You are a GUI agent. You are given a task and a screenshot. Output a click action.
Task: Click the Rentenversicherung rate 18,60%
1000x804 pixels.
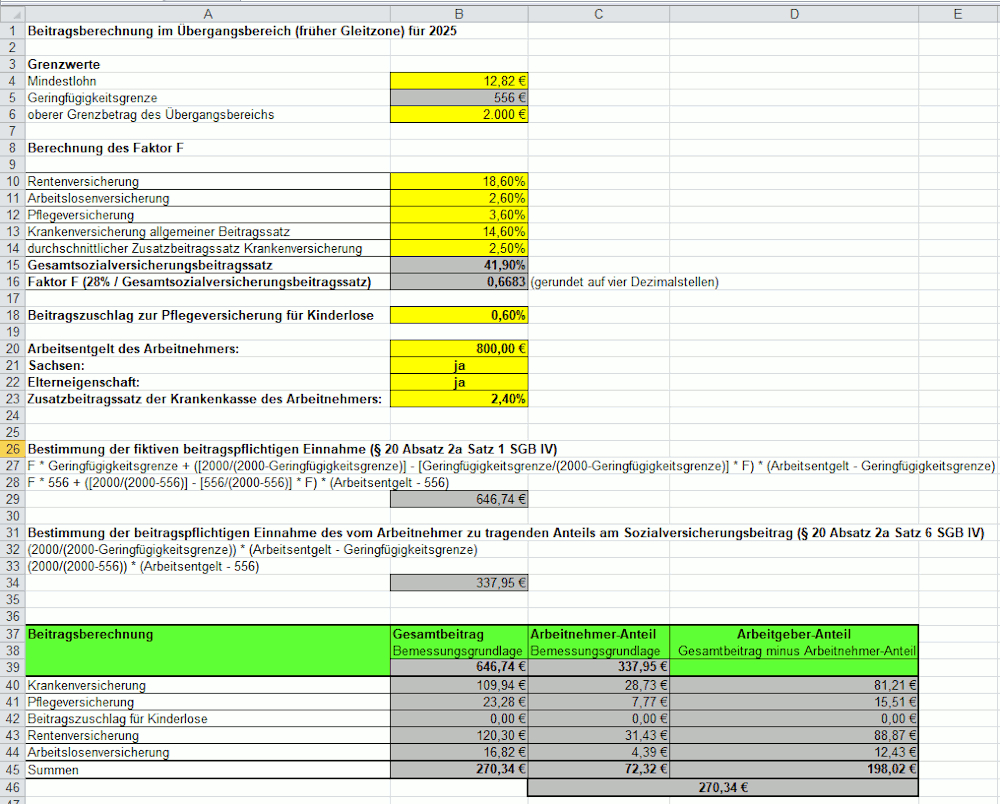tap(459, 182)
